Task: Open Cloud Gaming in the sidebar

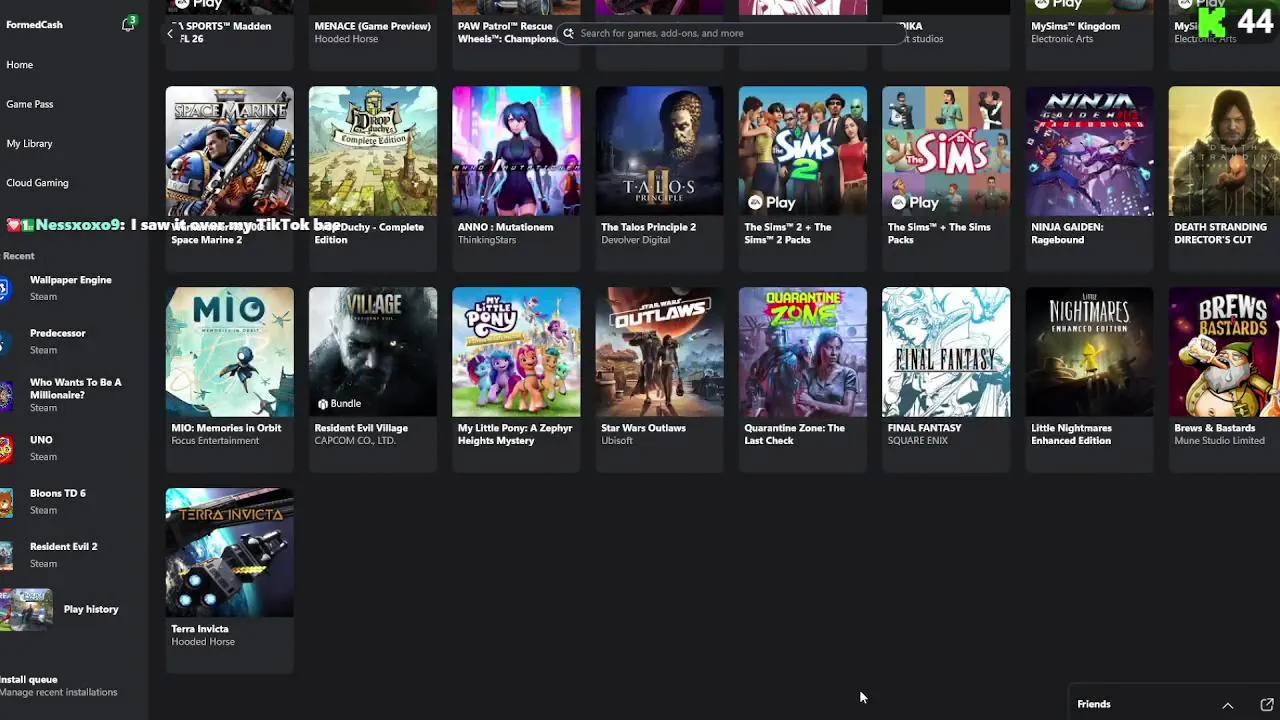Action: [37, 183]
